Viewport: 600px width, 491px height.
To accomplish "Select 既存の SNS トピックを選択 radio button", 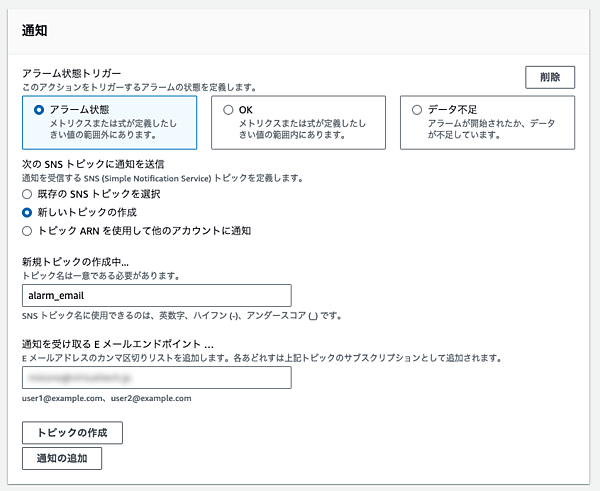I will tap(28, 194).
